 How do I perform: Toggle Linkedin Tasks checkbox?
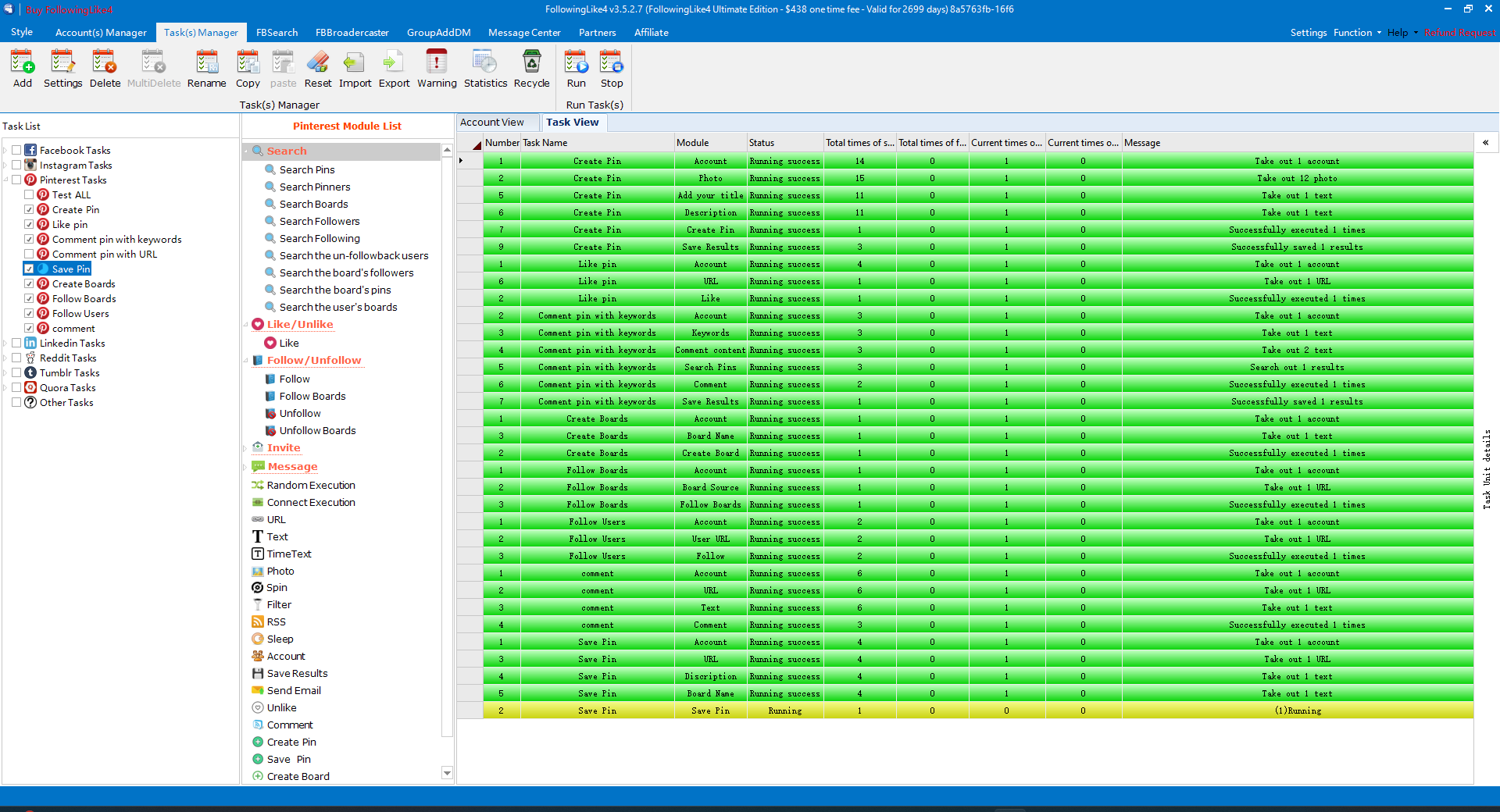pos(16,343)
